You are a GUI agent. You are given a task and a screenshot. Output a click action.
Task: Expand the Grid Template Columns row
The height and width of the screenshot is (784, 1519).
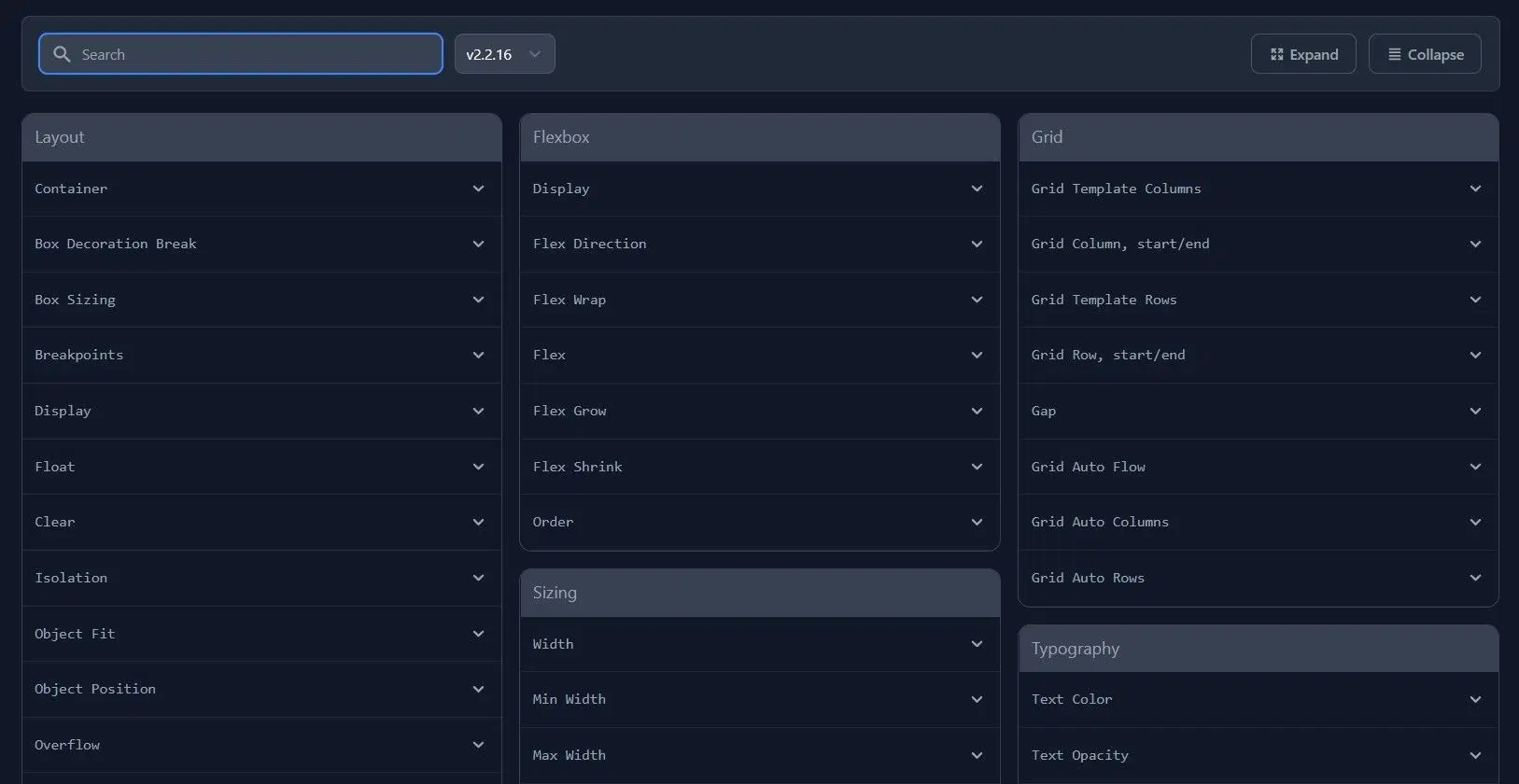point(1258,189)
